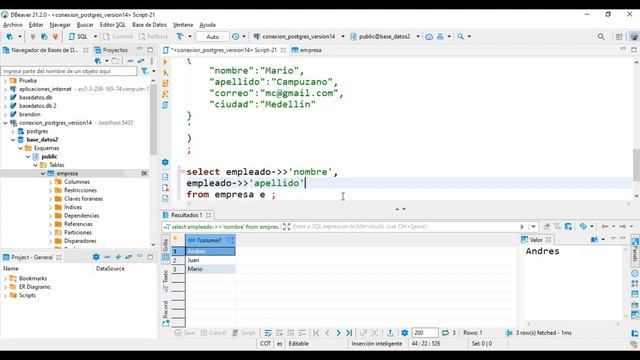Click the ?column? header cell
This screenshot has width=640, height=360.
(x=211, y=240)
